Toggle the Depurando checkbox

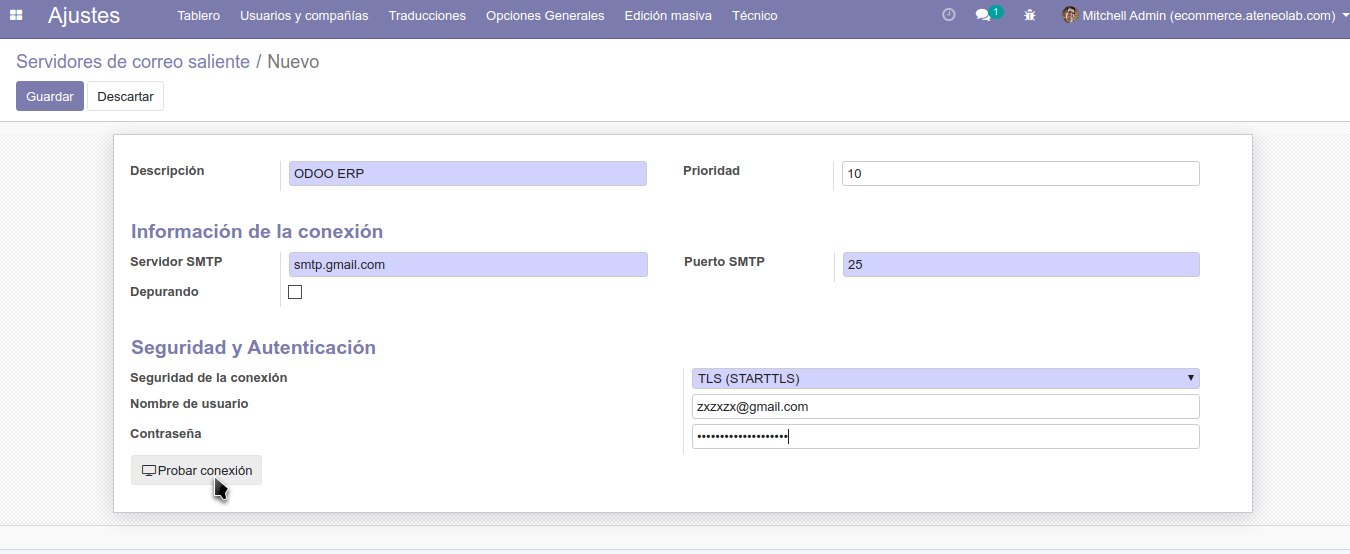point(295,292)
